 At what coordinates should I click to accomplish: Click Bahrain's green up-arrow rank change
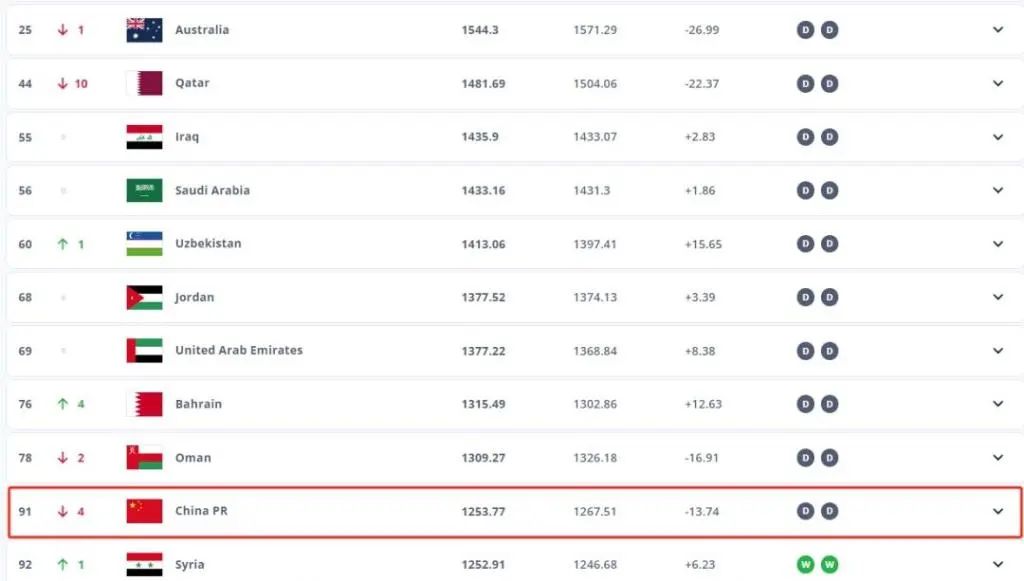(x=63, y=404)
